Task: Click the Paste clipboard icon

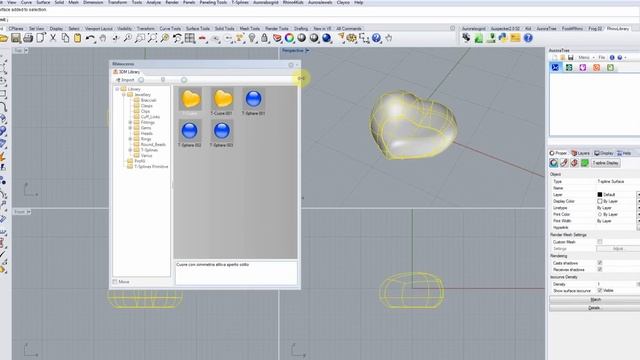Action: pos(78,38)
